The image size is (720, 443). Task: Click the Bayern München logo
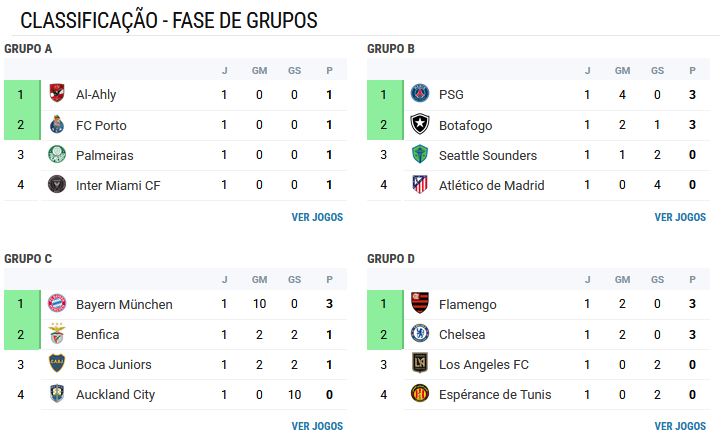pyautogui.click(x=57, y=303)
